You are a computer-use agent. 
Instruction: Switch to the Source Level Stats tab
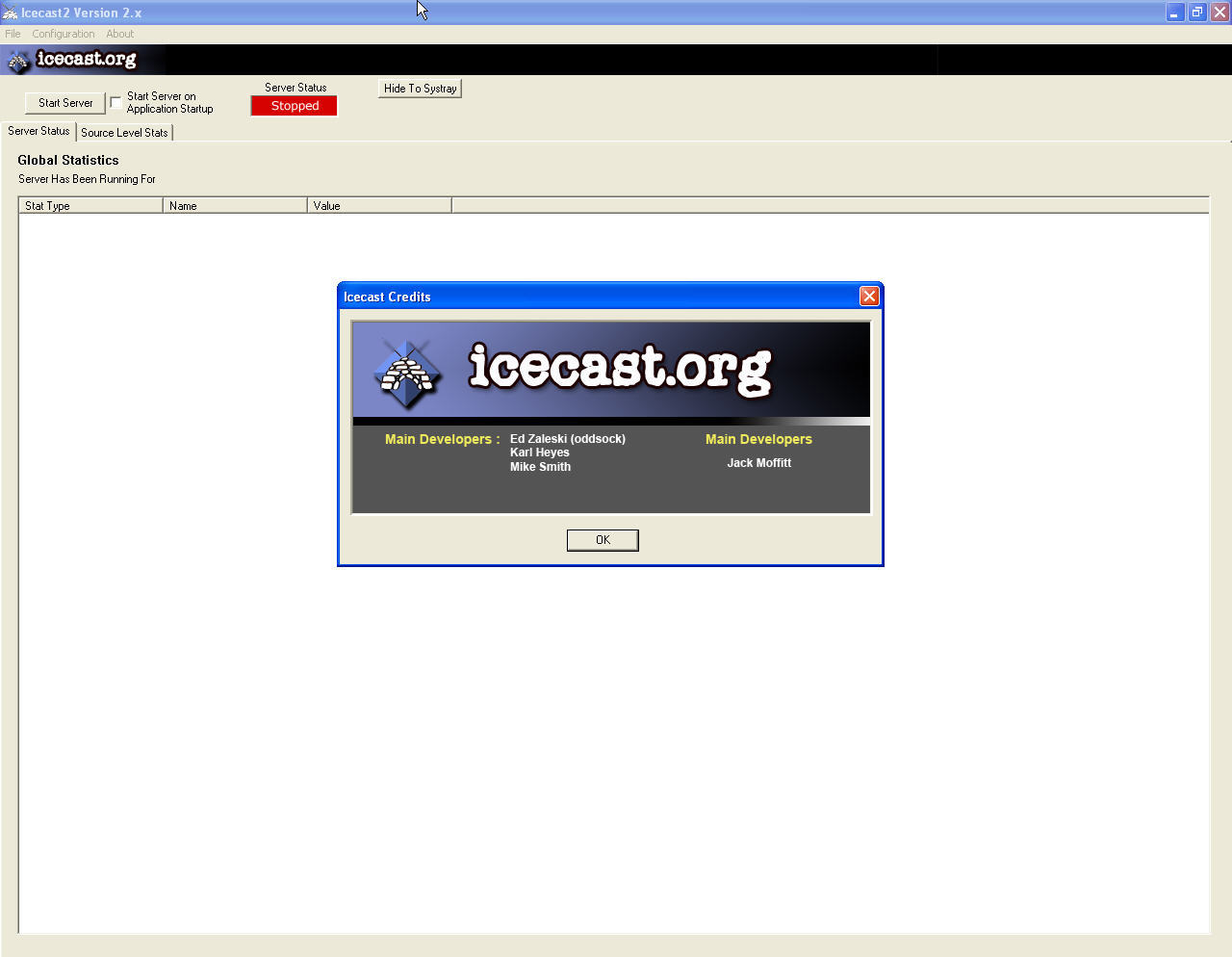[x=124, y=133]
